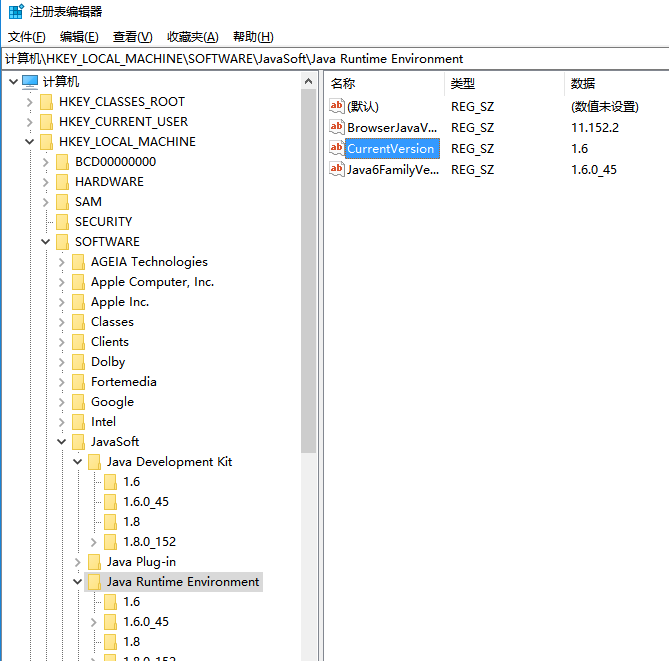
Task: Select the Apple Inc. key
Action: click(120, 302)
